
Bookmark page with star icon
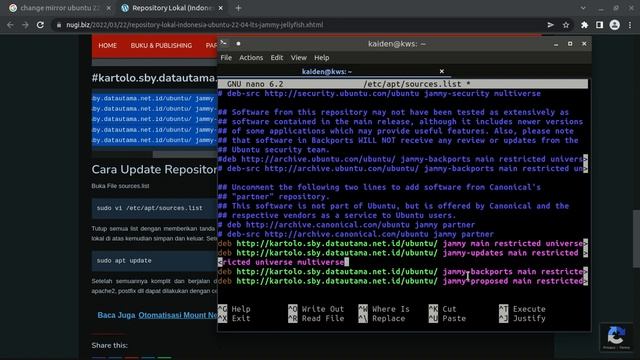(566, 25)
